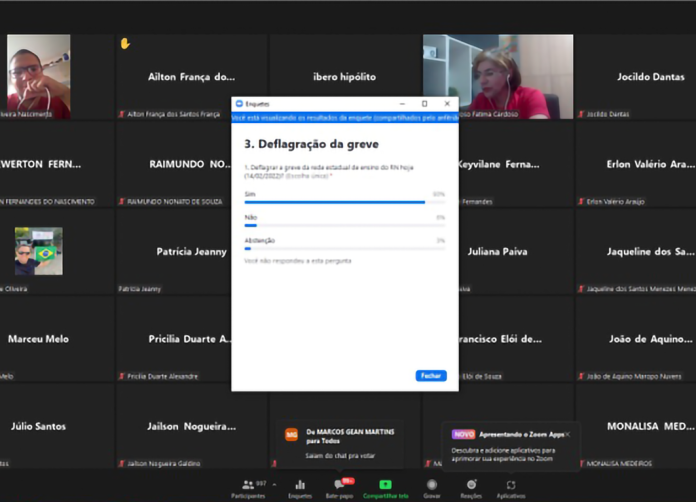
Task: Click the raised hand icon on Ailton França's tile
Action: (125, 43)
